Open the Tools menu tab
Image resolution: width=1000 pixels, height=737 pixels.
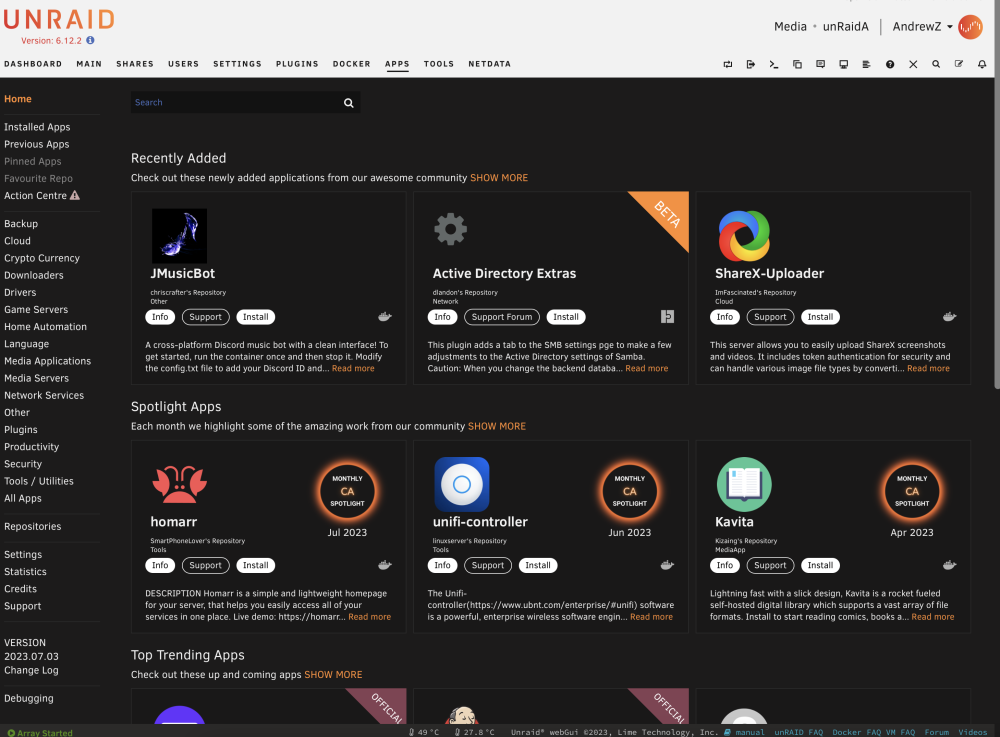point(439,64)
